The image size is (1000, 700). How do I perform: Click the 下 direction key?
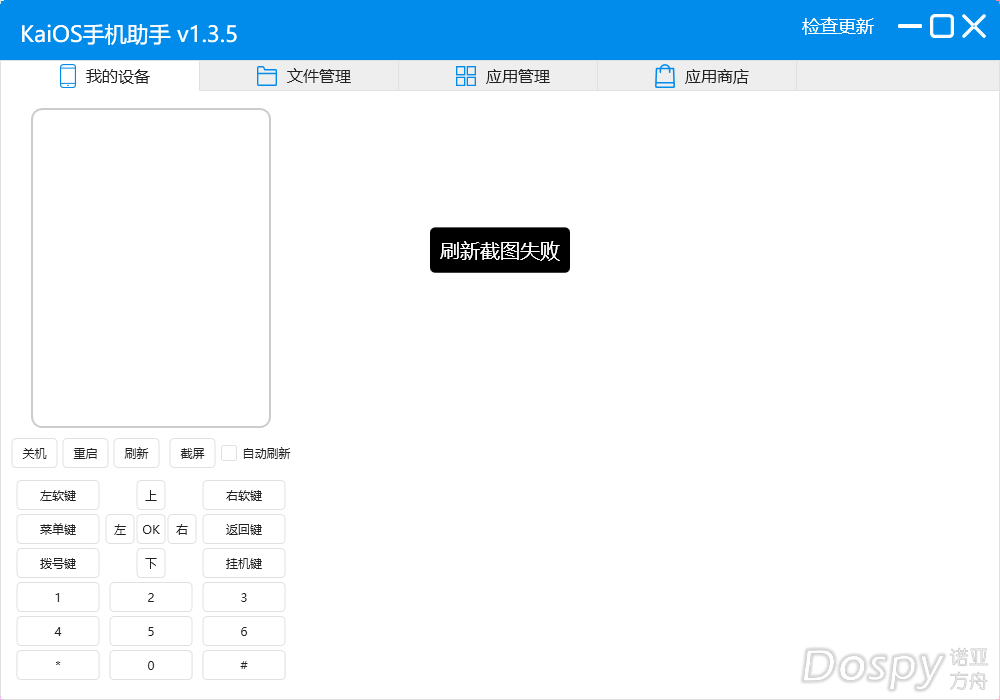tap(151, 564)
